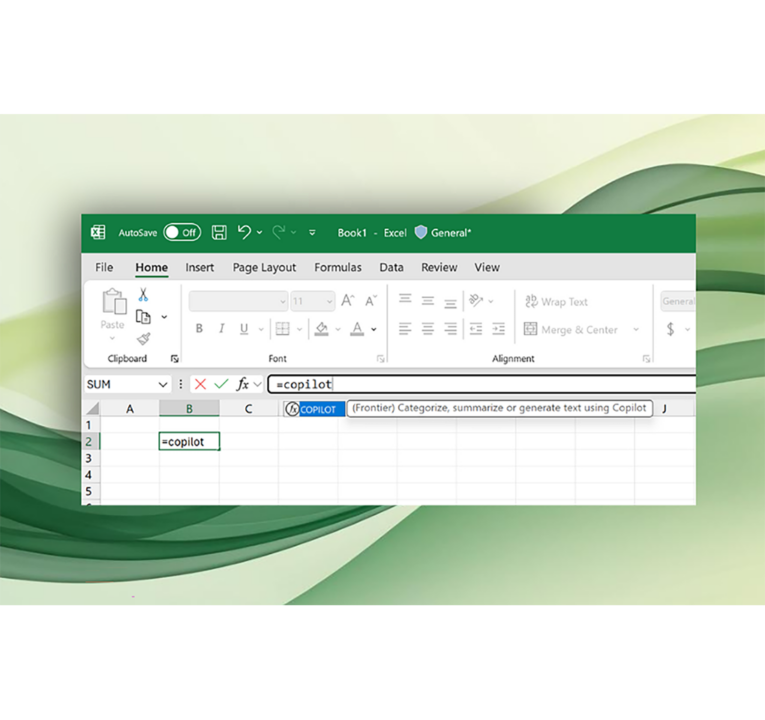Open the Copy options dropdown arrow
The height and width of the screenshot is (720, 765).
tap(164, 317)
